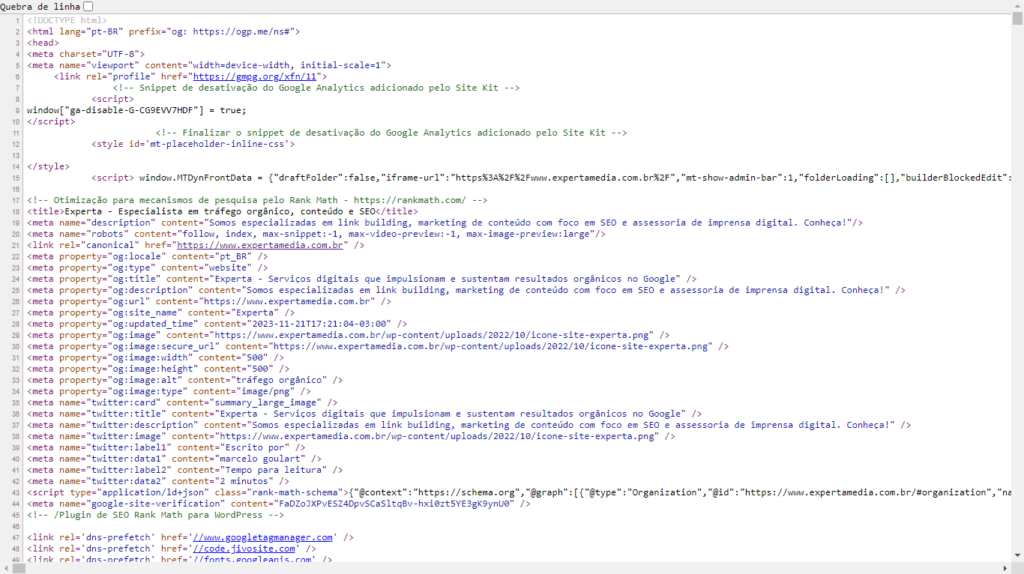Click the og:type website meta line
The width and height of the screenshot is (1024, 574).
pos(148,268)
